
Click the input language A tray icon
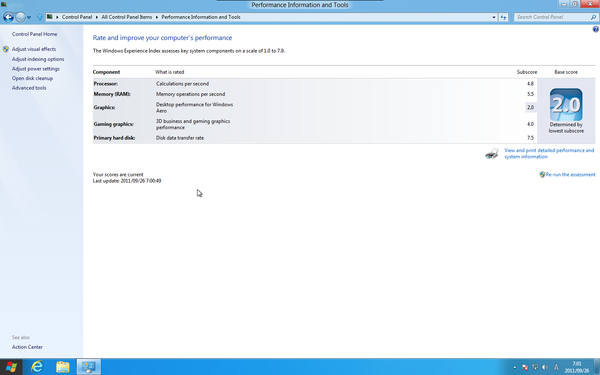tap(556, 367)
